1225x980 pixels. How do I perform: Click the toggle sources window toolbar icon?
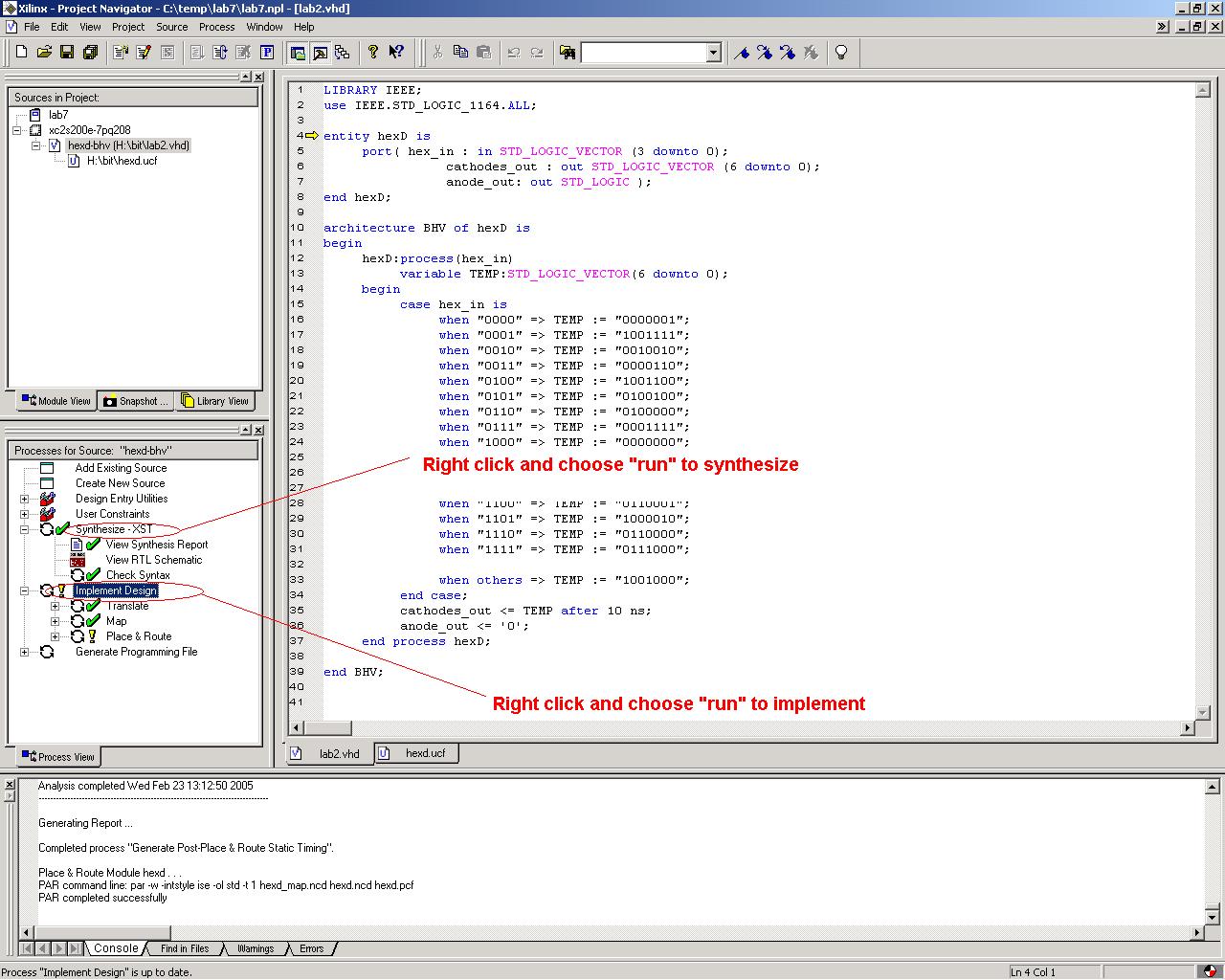click(298, 53)
